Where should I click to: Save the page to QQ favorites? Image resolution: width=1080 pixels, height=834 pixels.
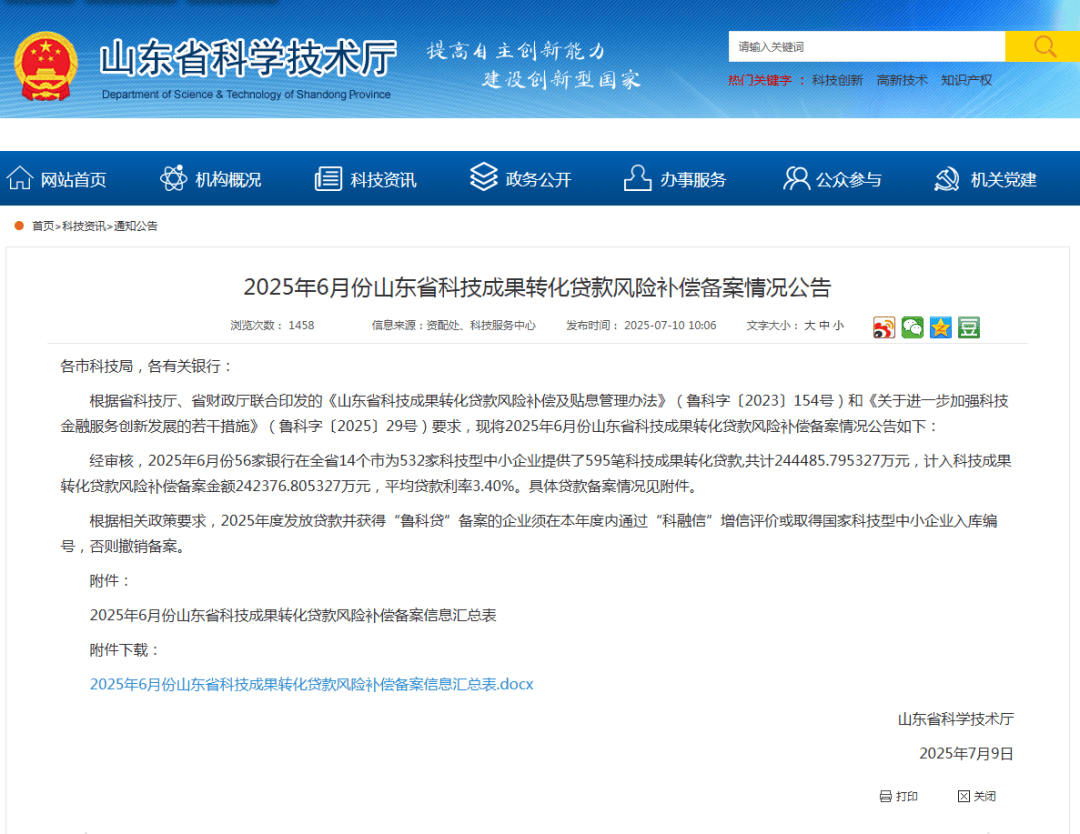pyautogui.click(x=940, y=327)
